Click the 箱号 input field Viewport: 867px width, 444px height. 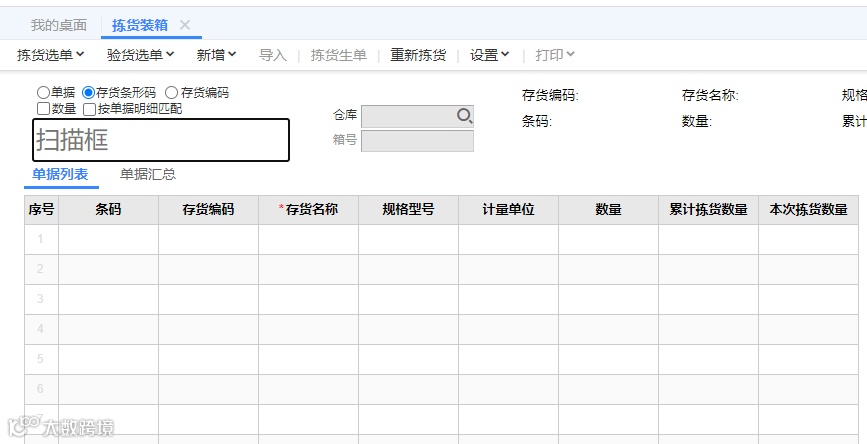coord(417,140)
